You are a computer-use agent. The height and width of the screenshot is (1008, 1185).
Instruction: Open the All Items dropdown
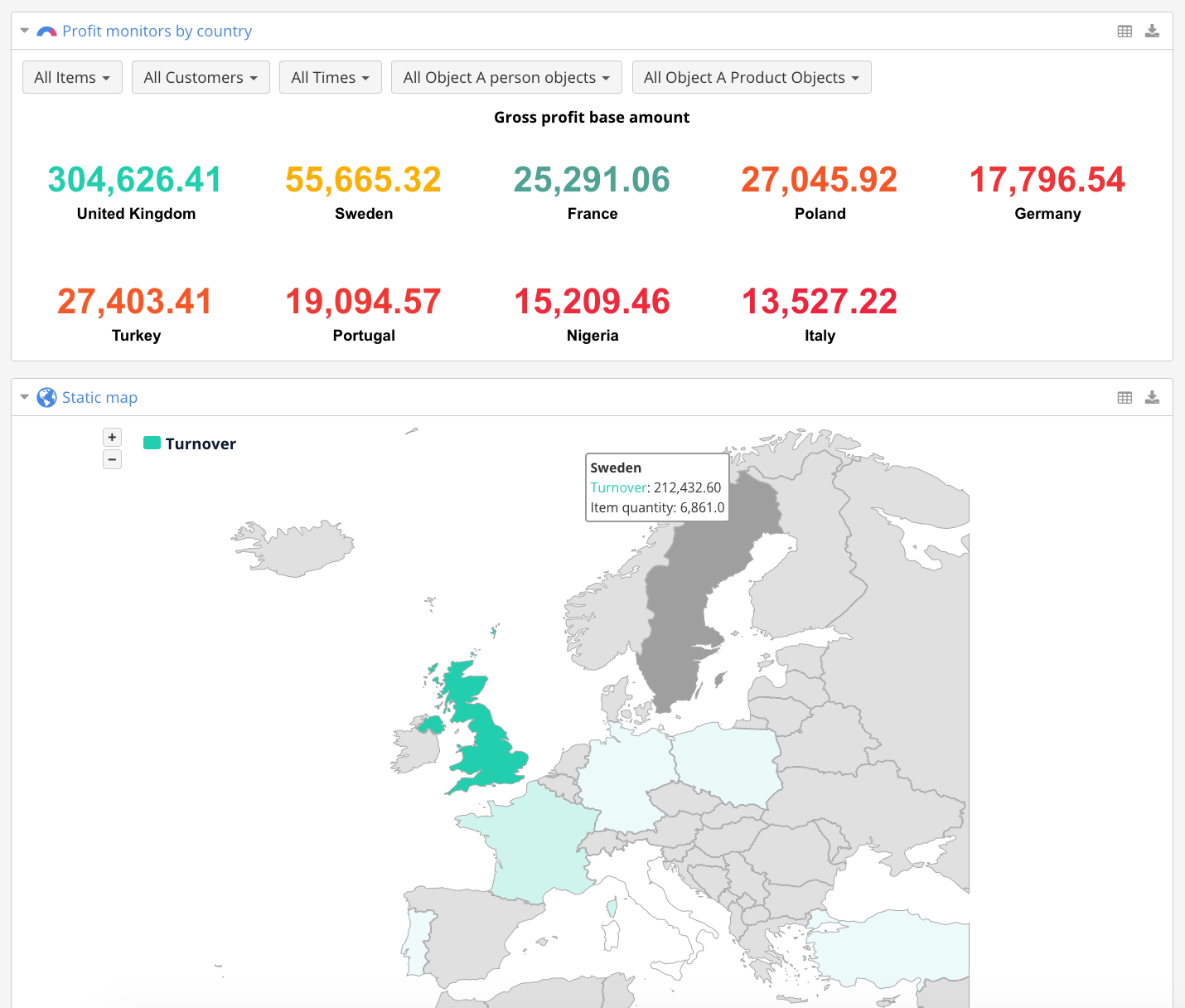pos(72,77)
